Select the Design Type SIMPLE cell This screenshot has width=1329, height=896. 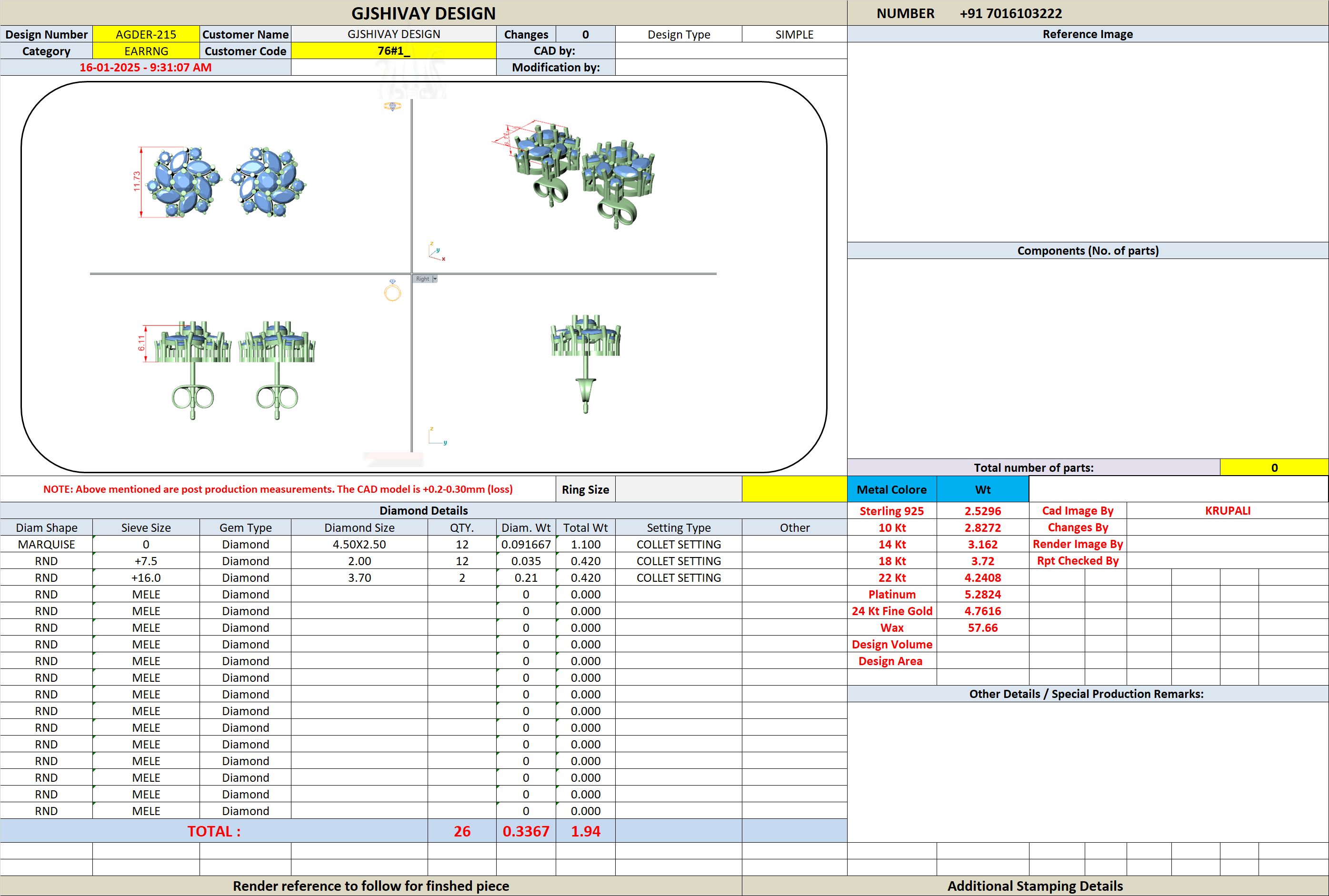[x=794, y=34]
